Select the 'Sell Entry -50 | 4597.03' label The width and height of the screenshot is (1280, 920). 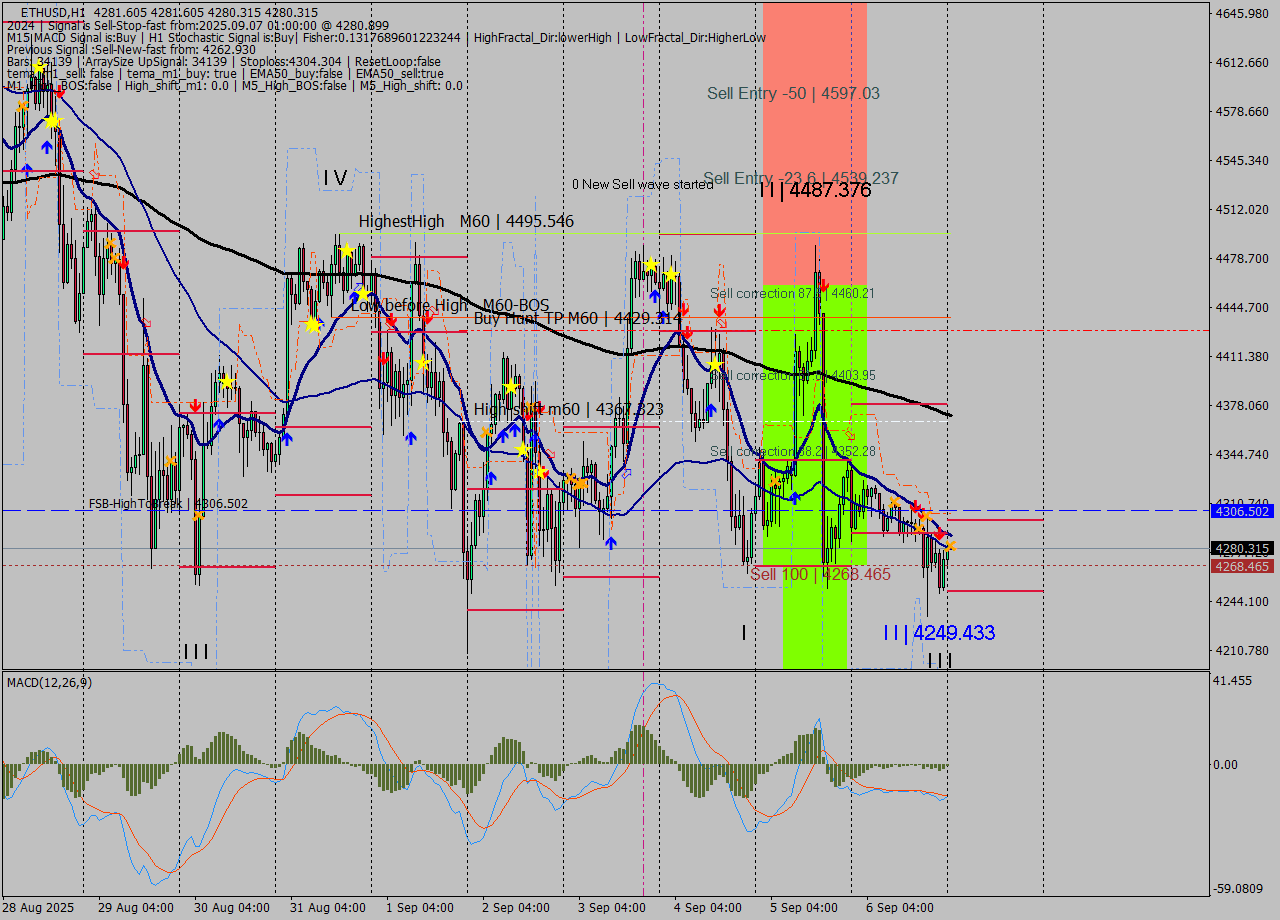(793, 93)
